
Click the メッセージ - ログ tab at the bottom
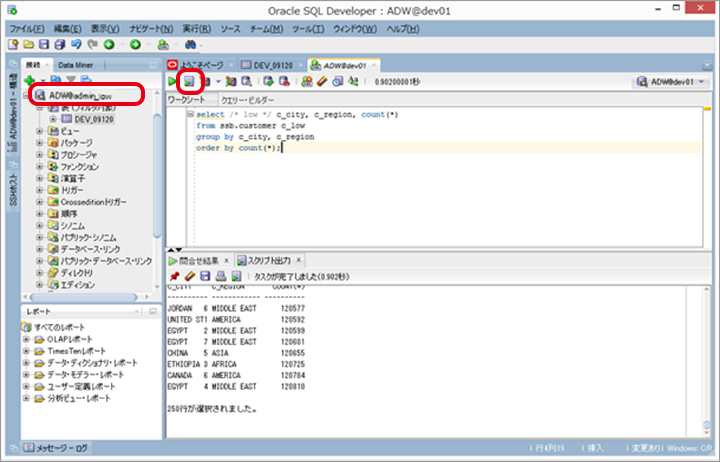60,448
